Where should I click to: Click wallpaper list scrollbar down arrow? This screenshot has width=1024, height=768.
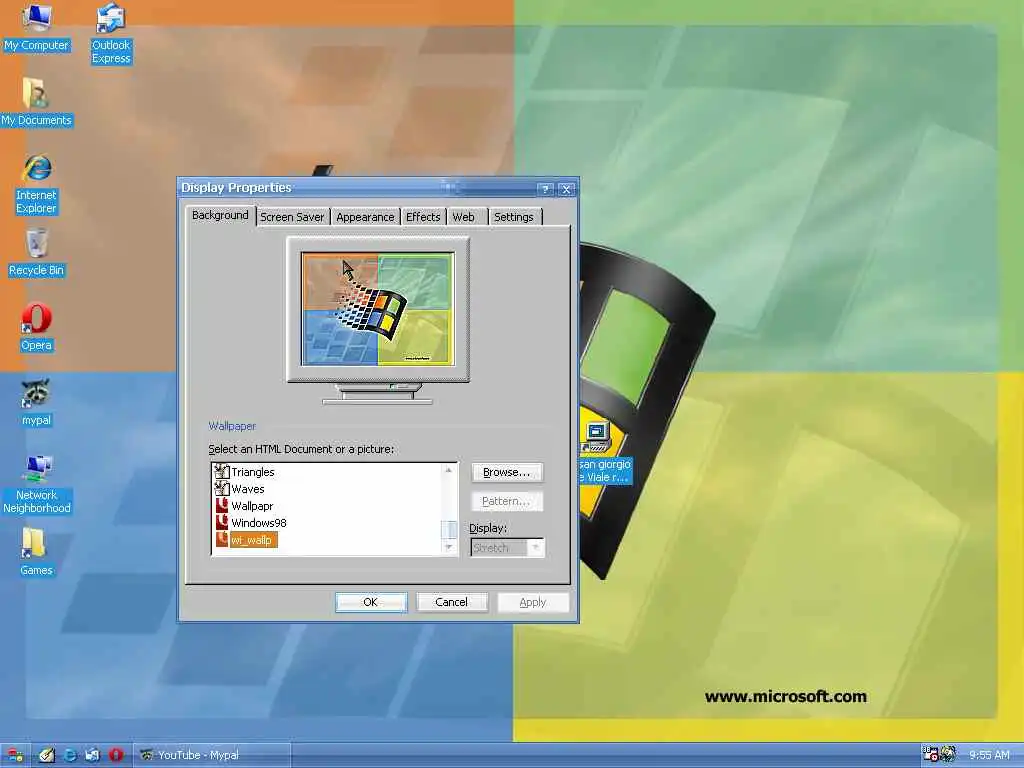[x=449, y=547]
